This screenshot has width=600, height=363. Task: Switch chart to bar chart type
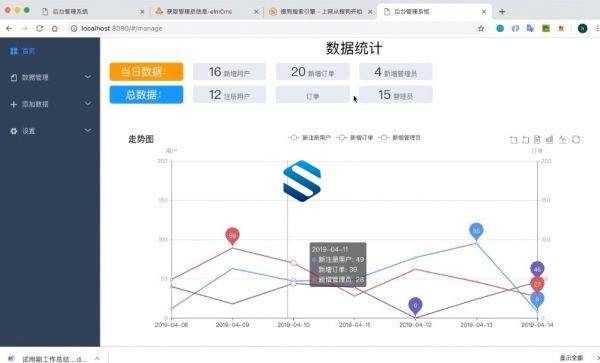pos(549,140)
